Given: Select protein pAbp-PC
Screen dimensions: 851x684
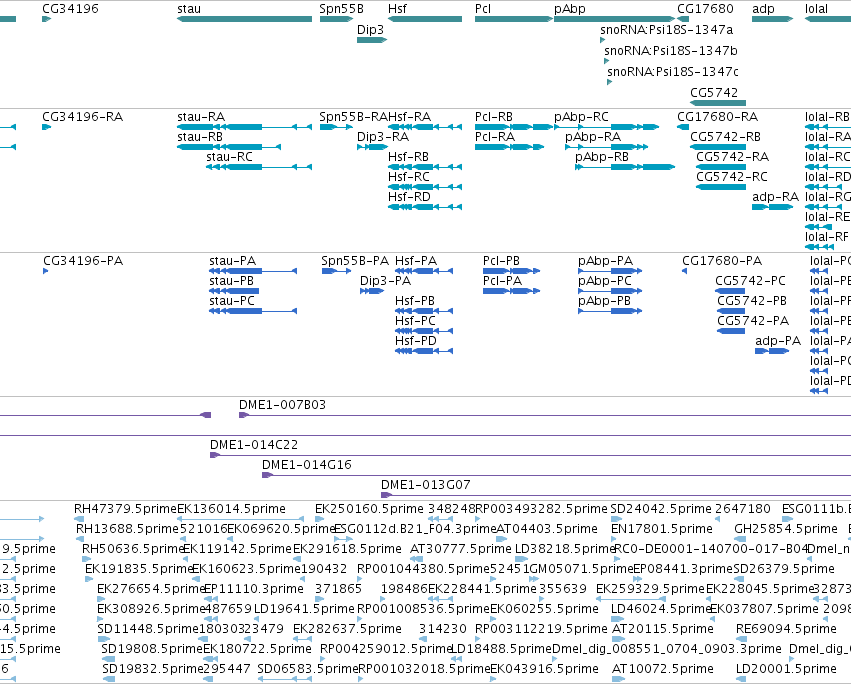Looking at the screenshot, I should [x=605, y=281].
